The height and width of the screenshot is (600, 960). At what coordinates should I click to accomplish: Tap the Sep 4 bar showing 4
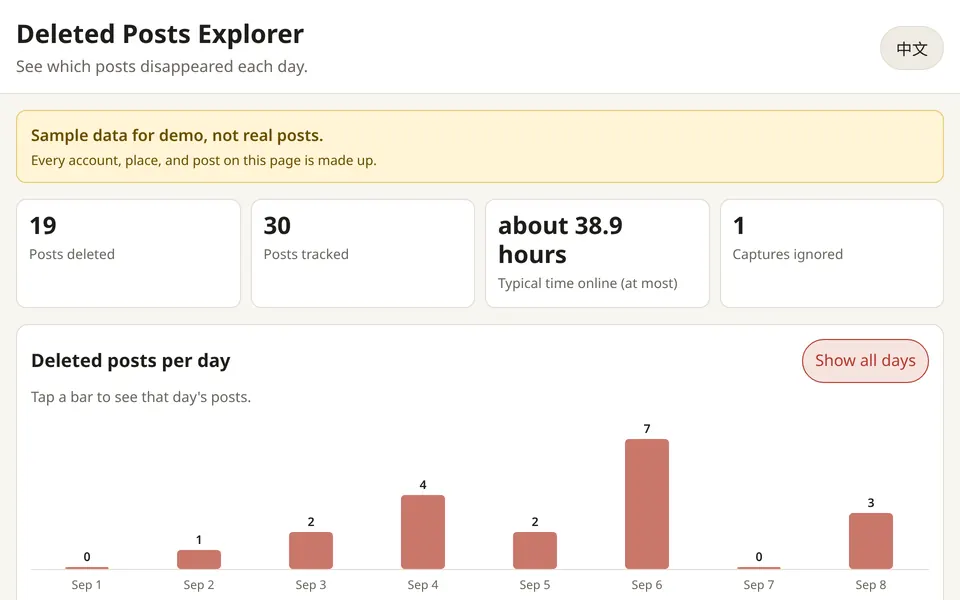click(x=423, y=531)
